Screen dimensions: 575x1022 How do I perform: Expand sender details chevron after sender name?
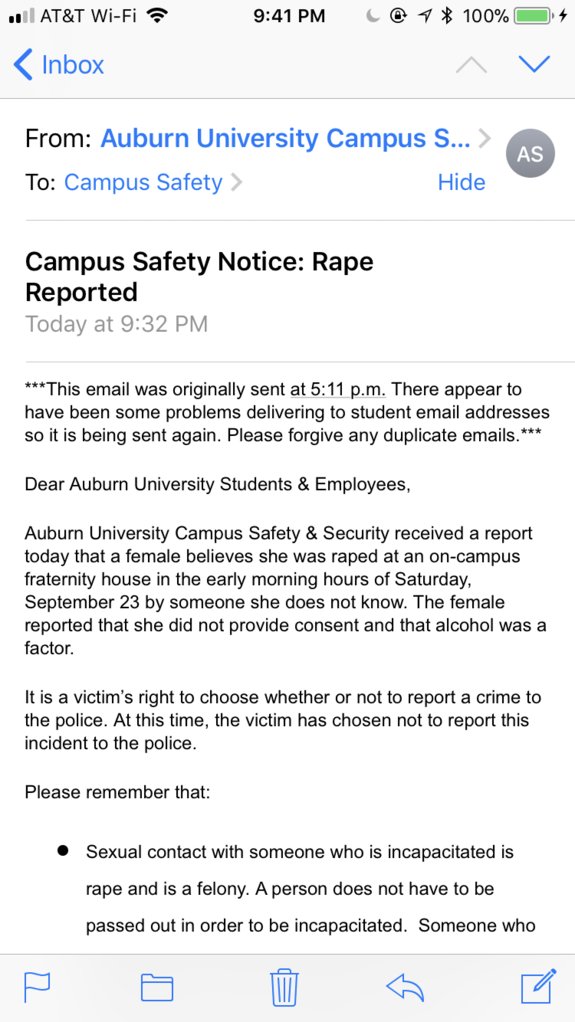[x=484, y=139]
